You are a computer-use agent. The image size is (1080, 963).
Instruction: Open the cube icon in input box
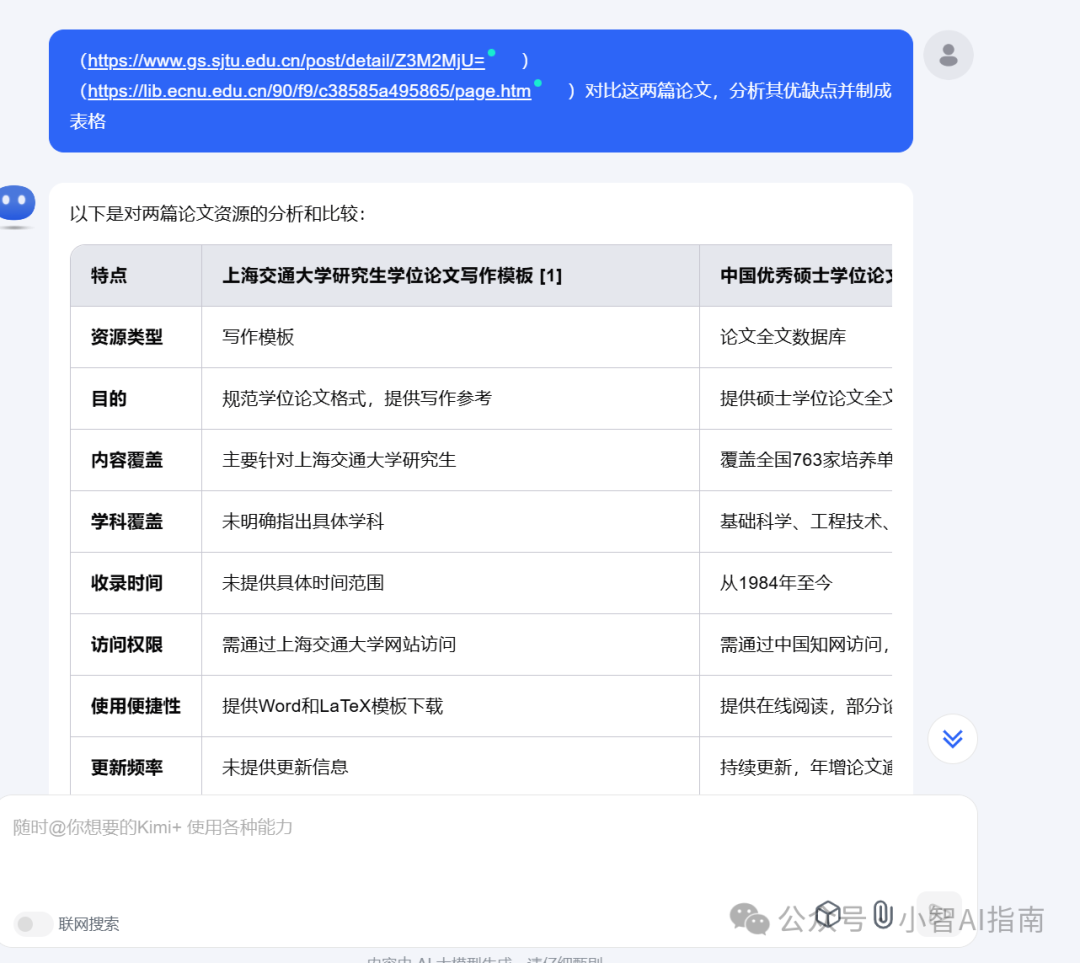tap(828, 914)
